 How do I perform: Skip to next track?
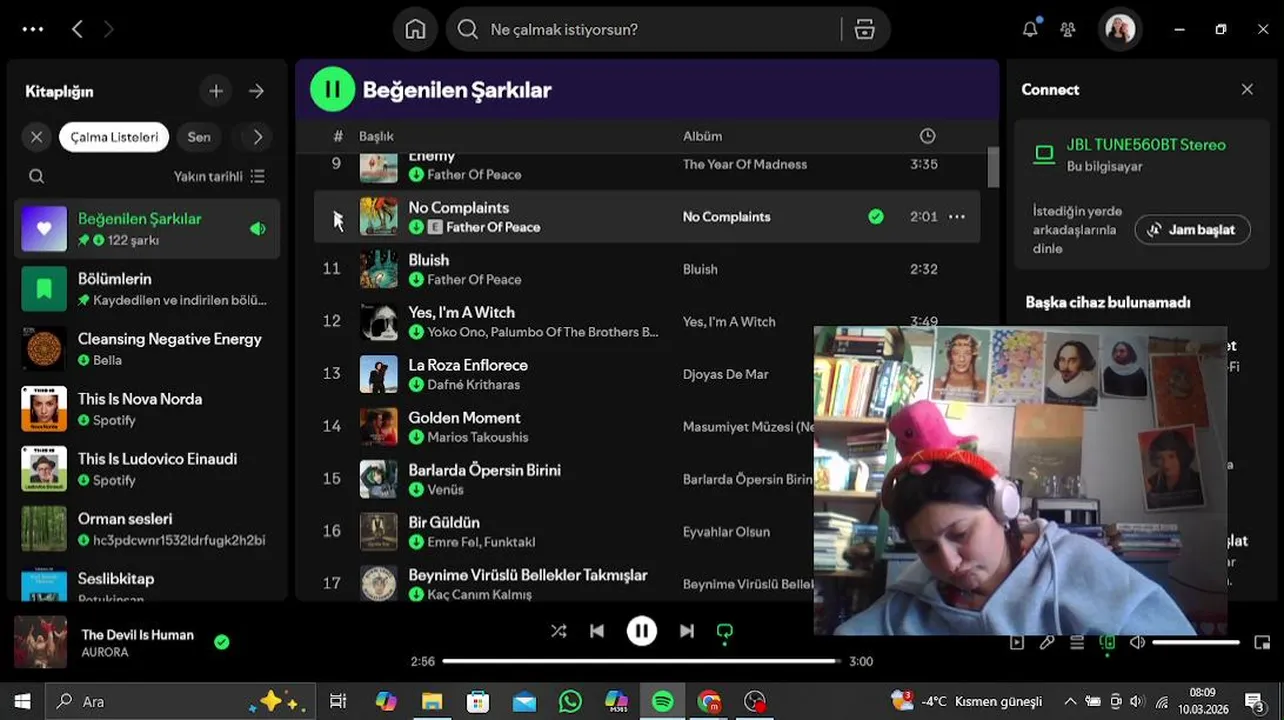tap(687, 631)
